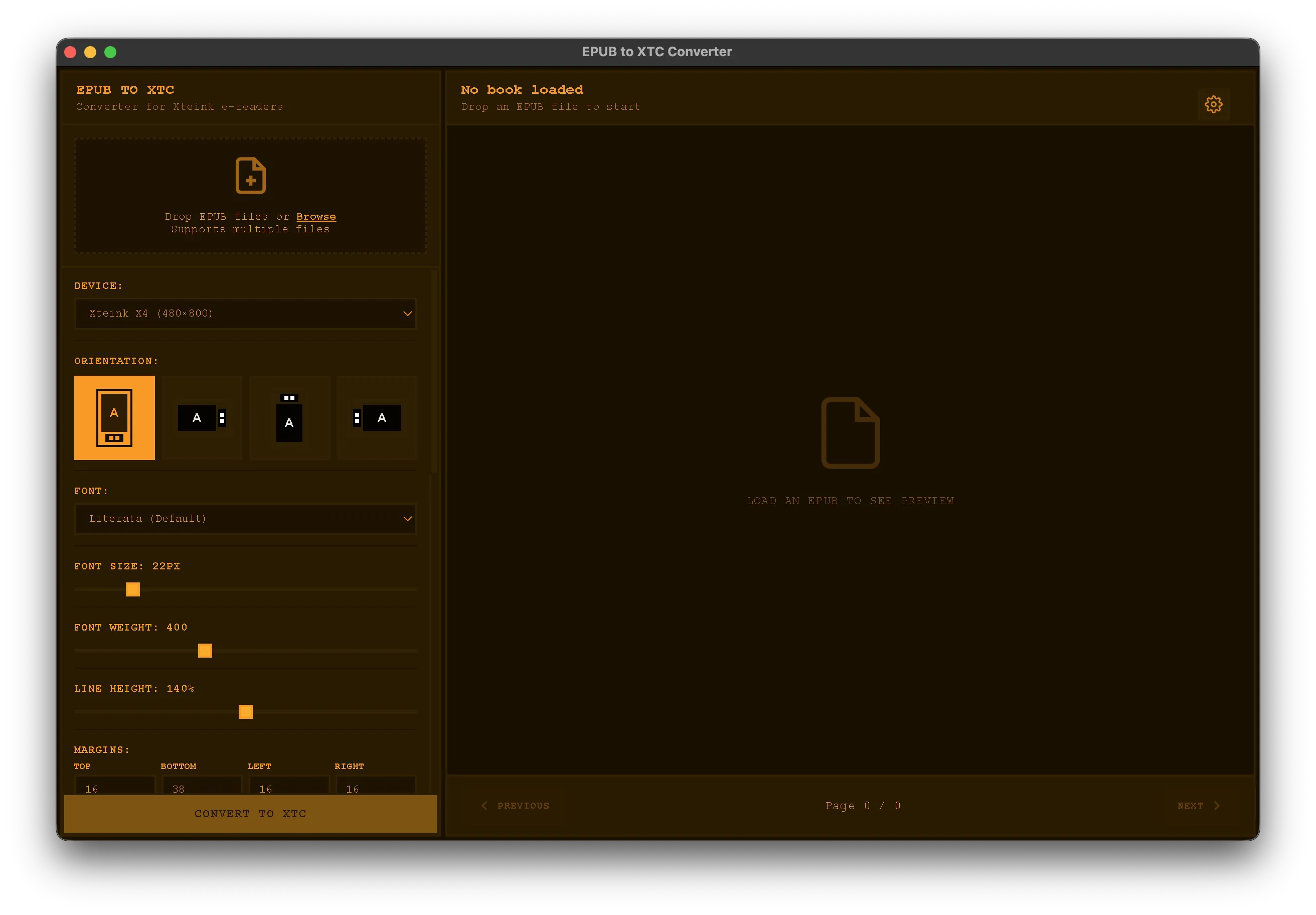Open the Font dropdown showing Literata (Default)
Image resolution: width=1316 pixels, height=915 pixels.
click(245, 519)
